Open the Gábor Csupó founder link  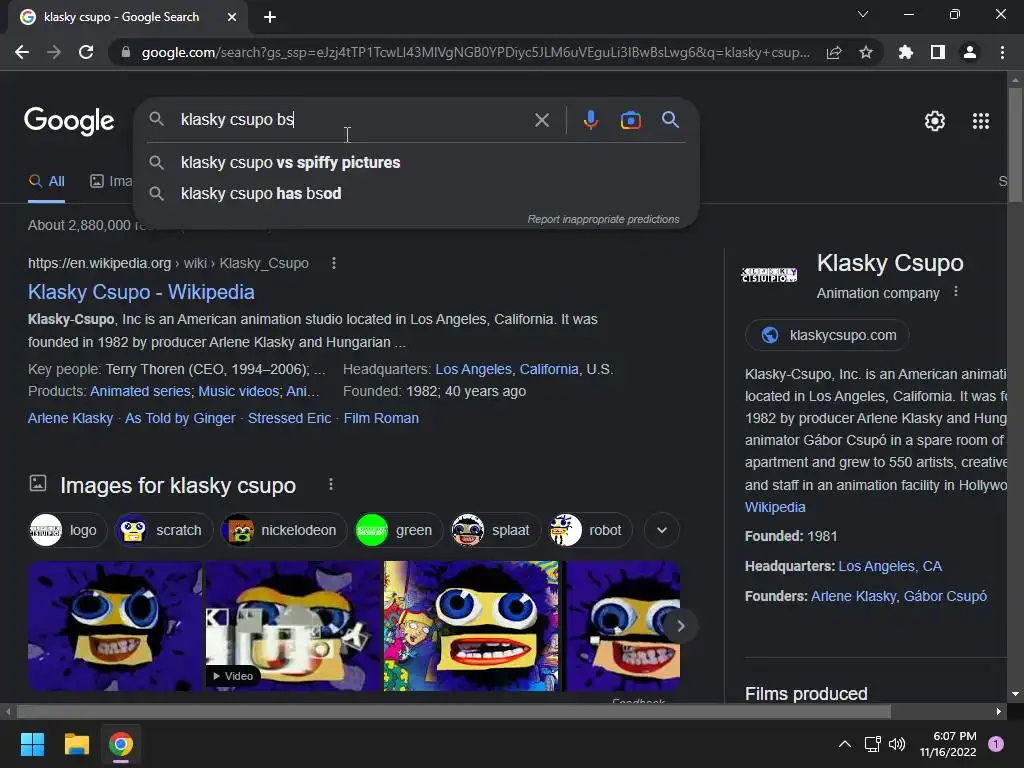[945, 596]
